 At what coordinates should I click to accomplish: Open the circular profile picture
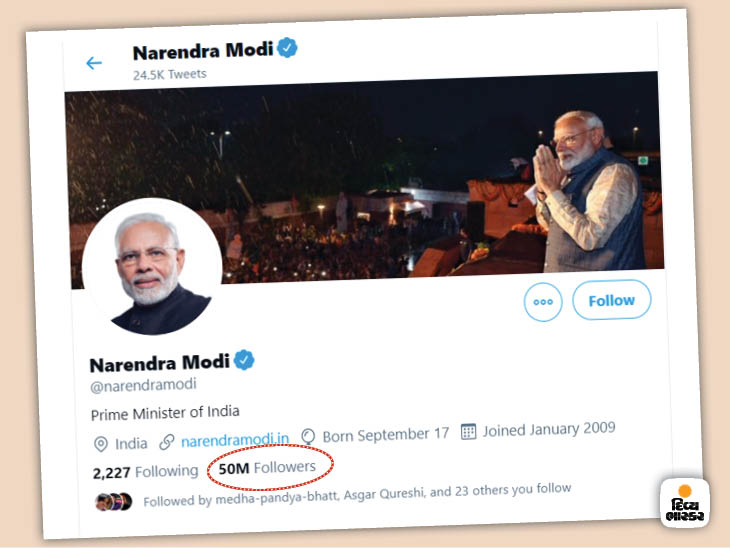point(152,267)
